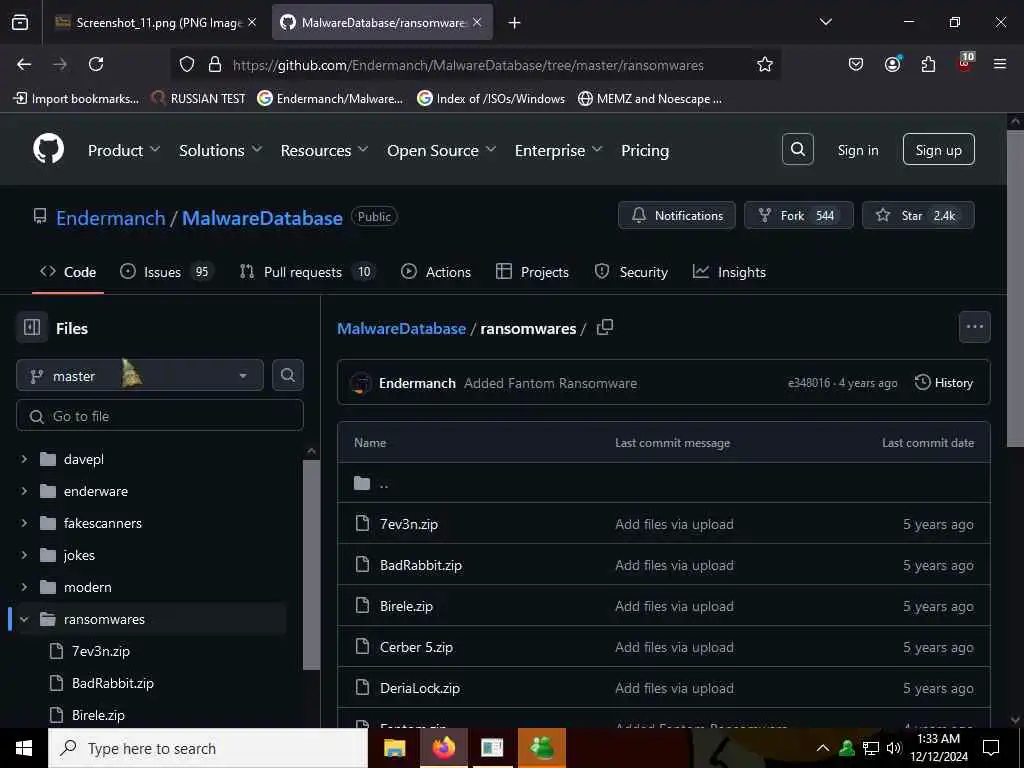1024x768 pixels.
Task: Open BadRabbit.zip in the file table
Action: click(421, 565)
